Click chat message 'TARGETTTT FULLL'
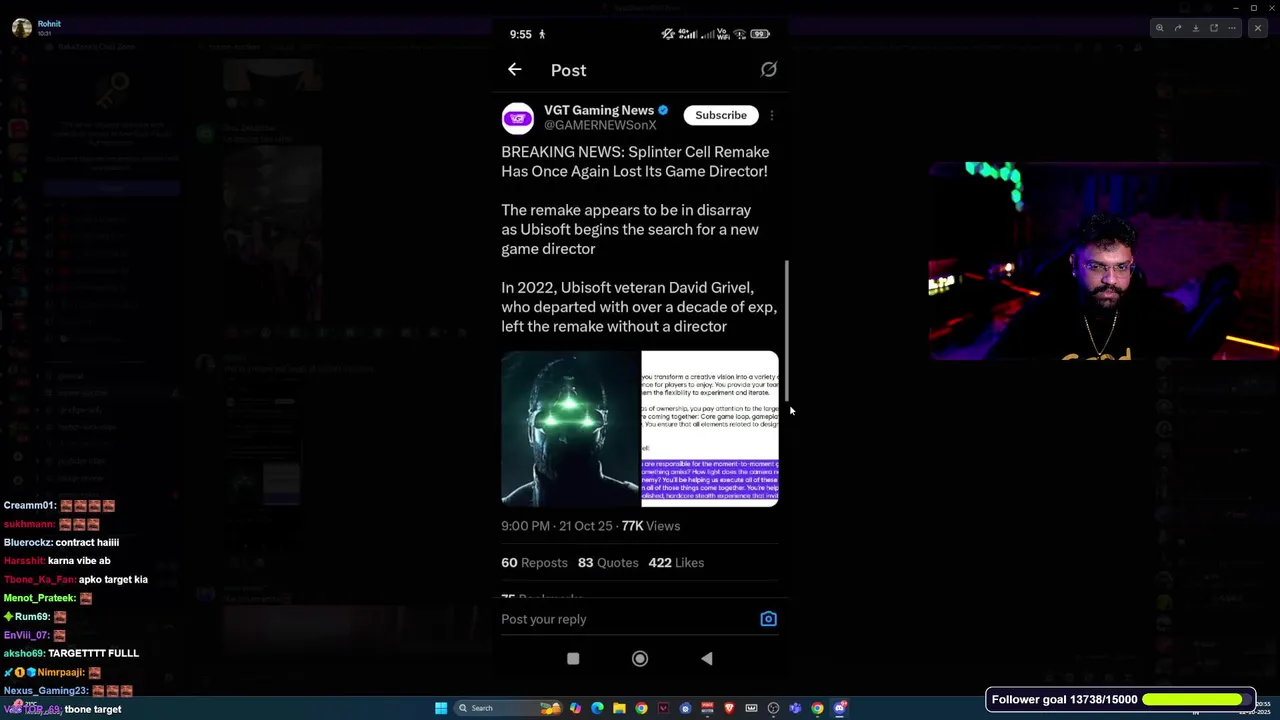 (93, 653)
